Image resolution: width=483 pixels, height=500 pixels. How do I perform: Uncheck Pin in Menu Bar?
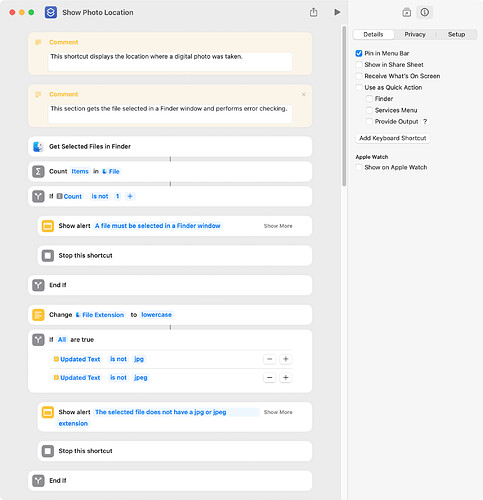(x=359, y=53)
